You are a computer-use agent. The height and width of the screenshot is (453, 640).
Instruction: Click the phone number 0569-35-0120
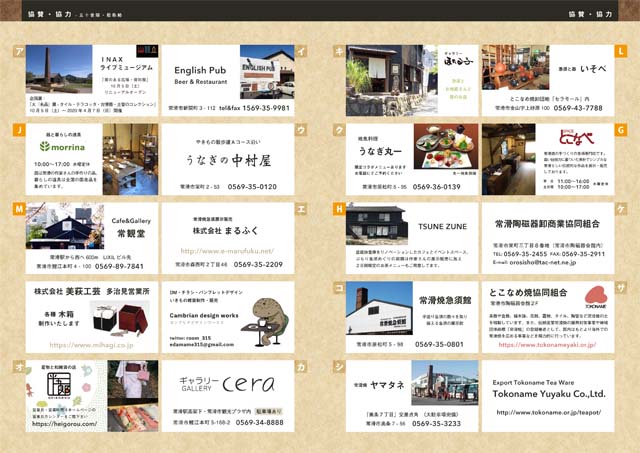click(x=252, y=187)
